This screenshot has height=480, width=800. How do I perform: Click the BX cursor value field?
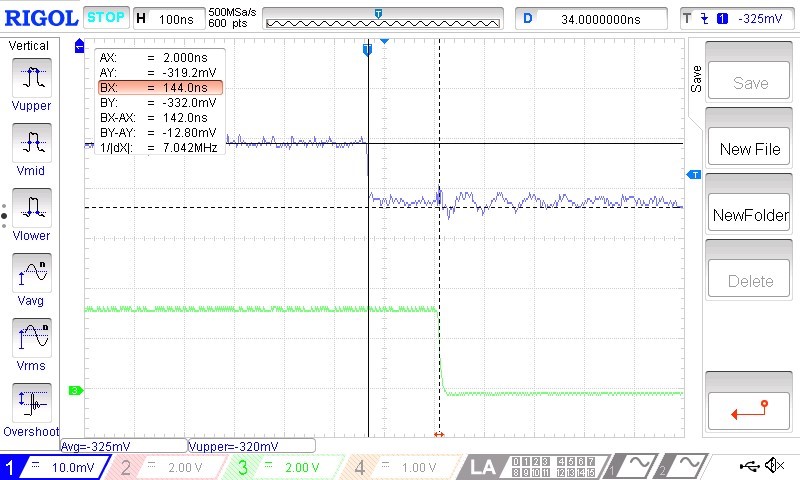[159, 88]
